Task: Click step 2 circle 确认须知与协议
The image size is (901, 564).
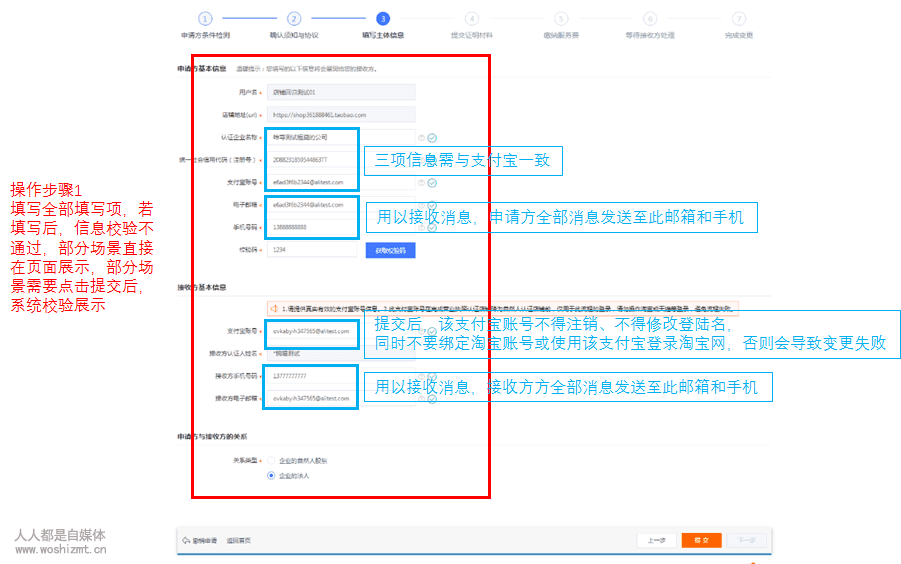Action: [x=294, y=18]
